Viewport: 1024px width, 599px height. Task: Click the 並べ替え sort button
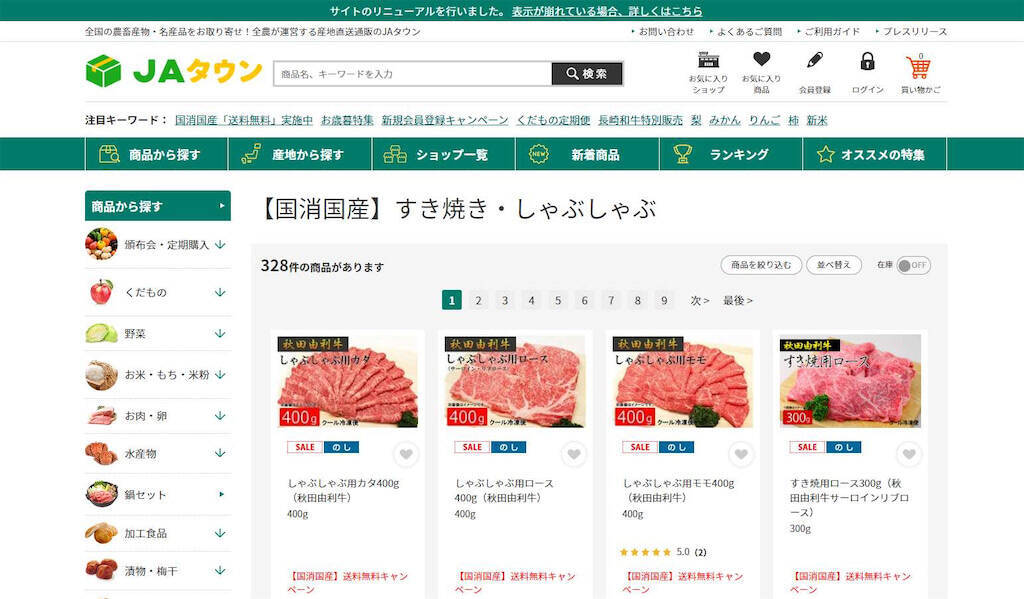coord(834,265)
